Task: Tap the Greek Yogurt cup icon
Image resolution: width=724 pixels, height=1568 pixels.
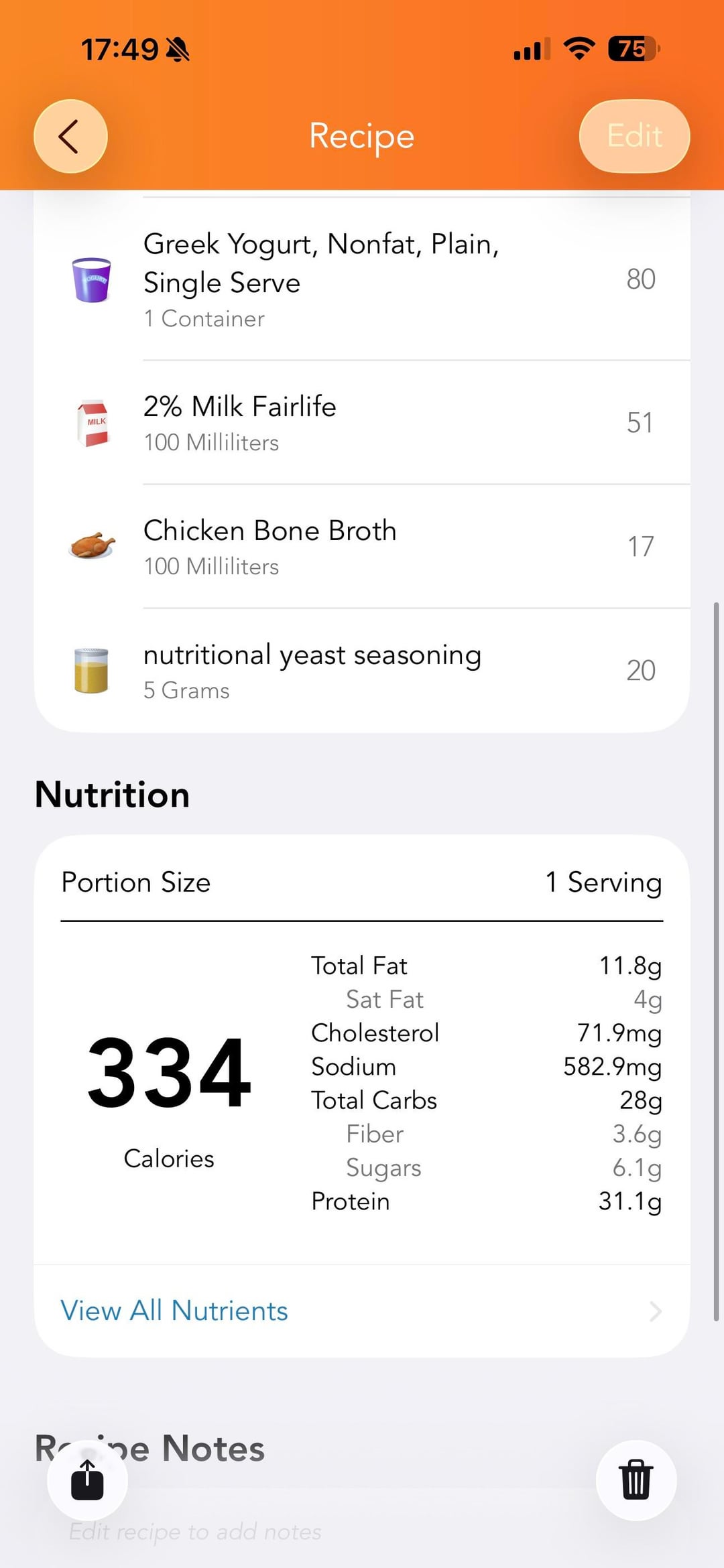Action: click(x=91, y=279)
